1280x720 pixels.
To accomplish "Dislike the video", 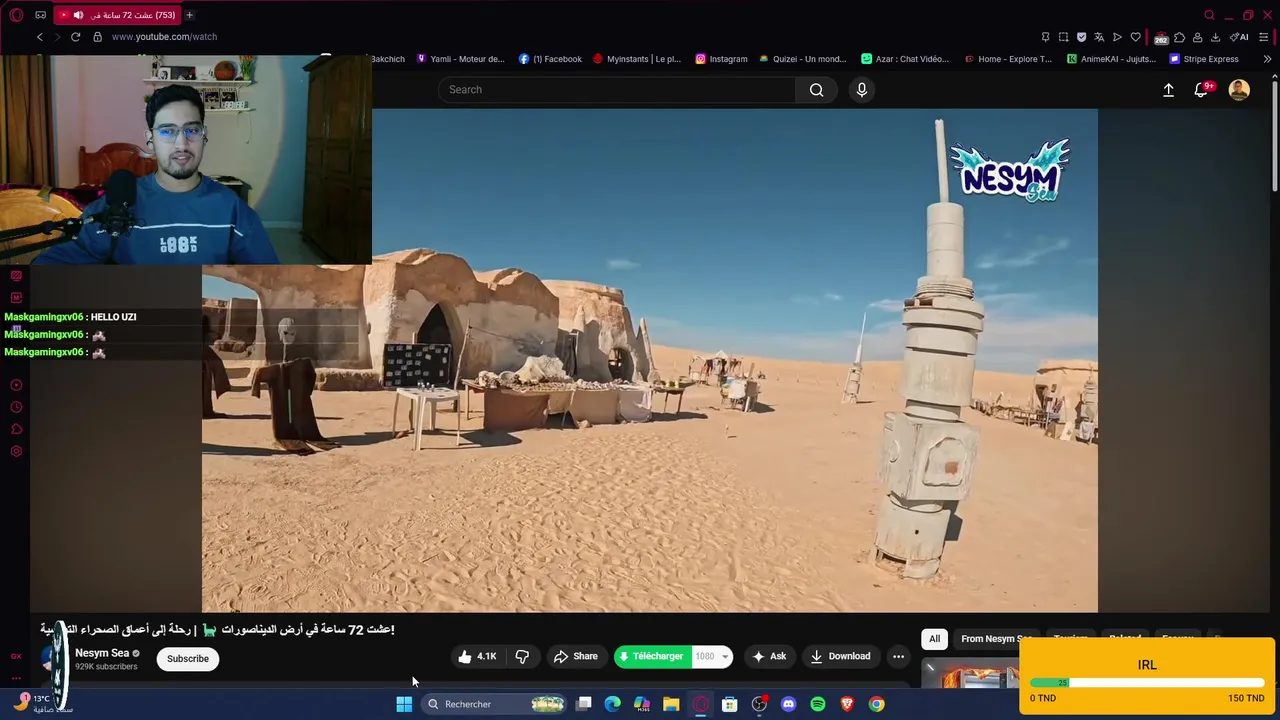I will point(522,657).
